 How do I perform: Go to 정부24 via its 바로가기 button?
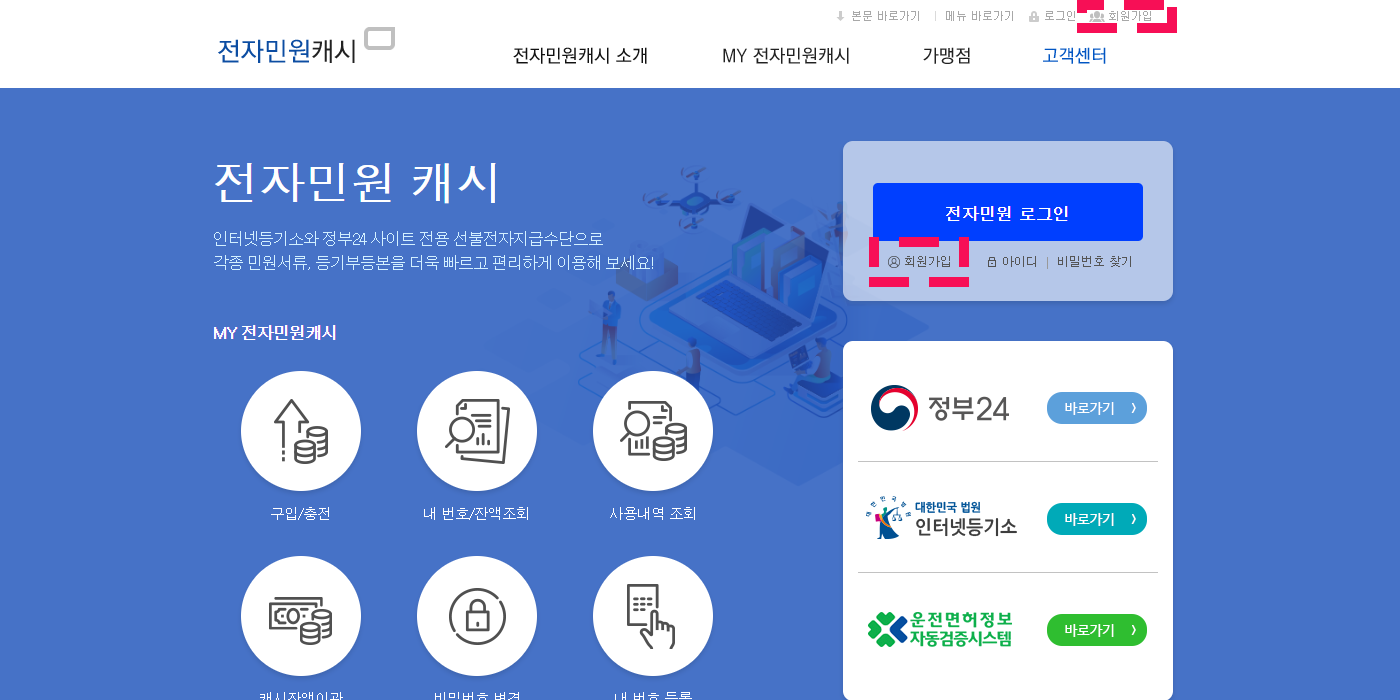click(x=1097, y=408)
